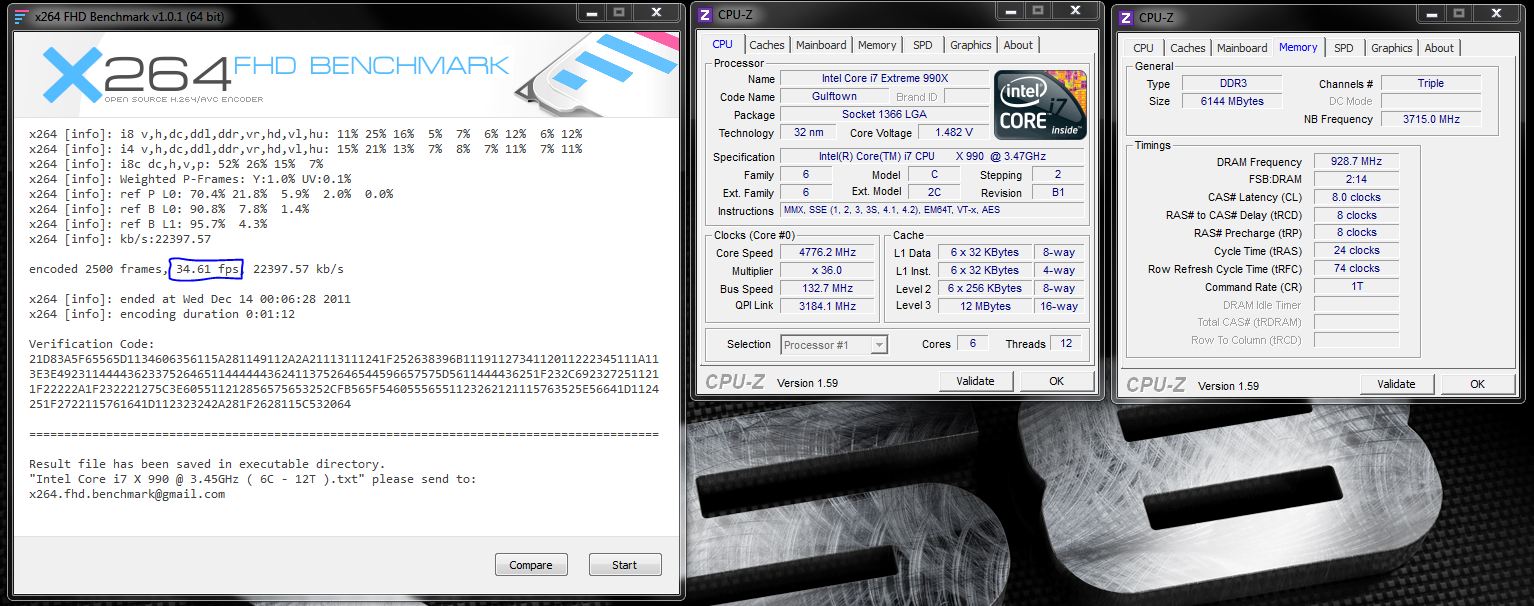The image size is (1534, 606).
Task: Select Mainboard tab in the Memory timings window
Action: [x=1242, y=48]
